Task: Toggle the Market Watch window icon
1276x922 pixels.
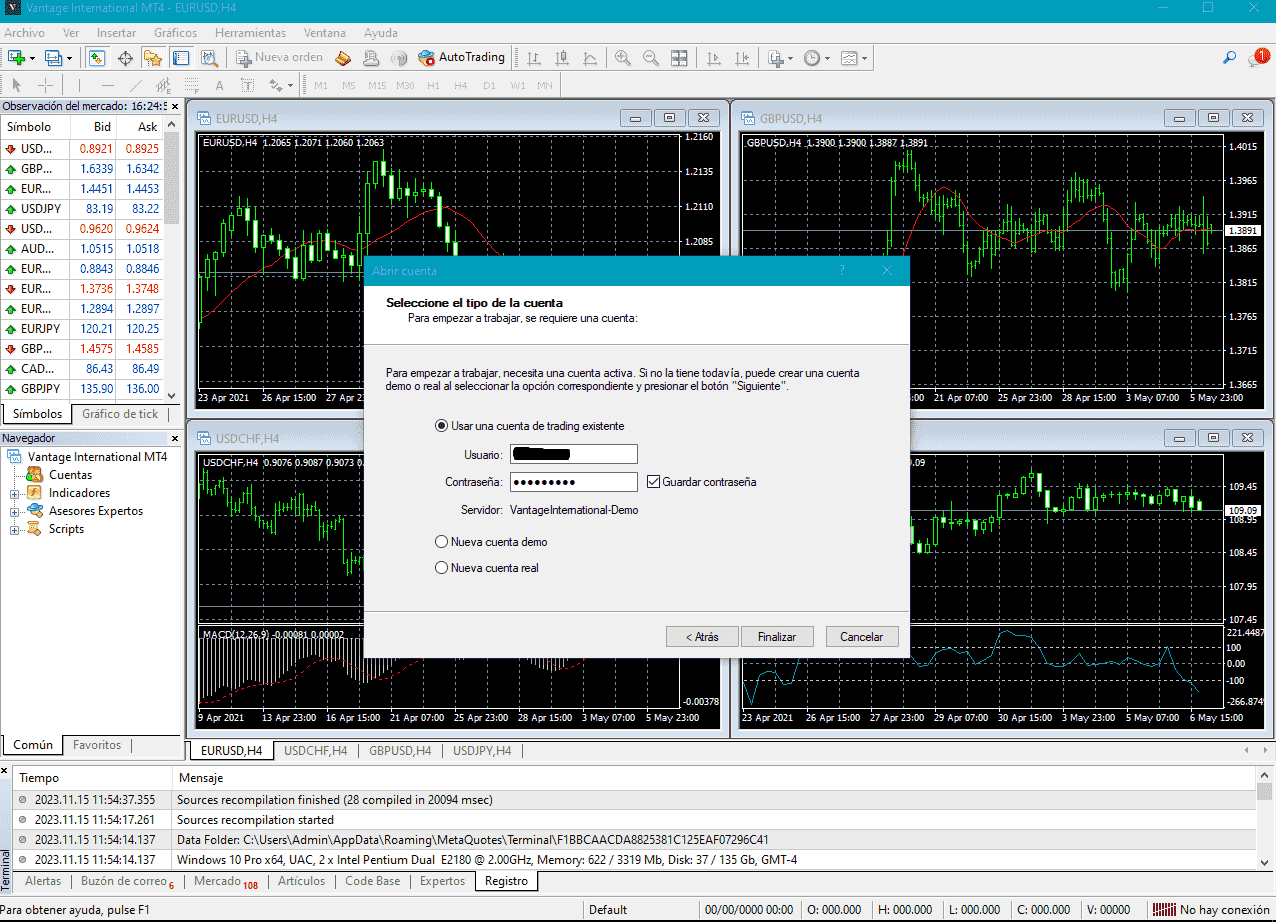Action: click(x=97, y=58)
